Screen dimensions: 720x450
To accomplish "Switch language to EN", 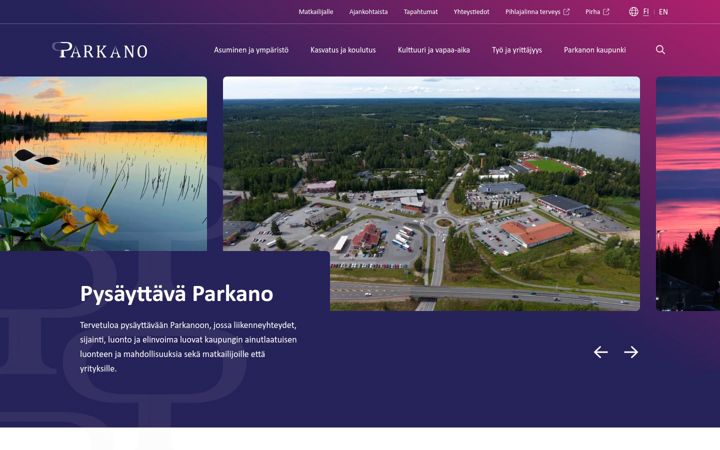I will click(663, 12).
